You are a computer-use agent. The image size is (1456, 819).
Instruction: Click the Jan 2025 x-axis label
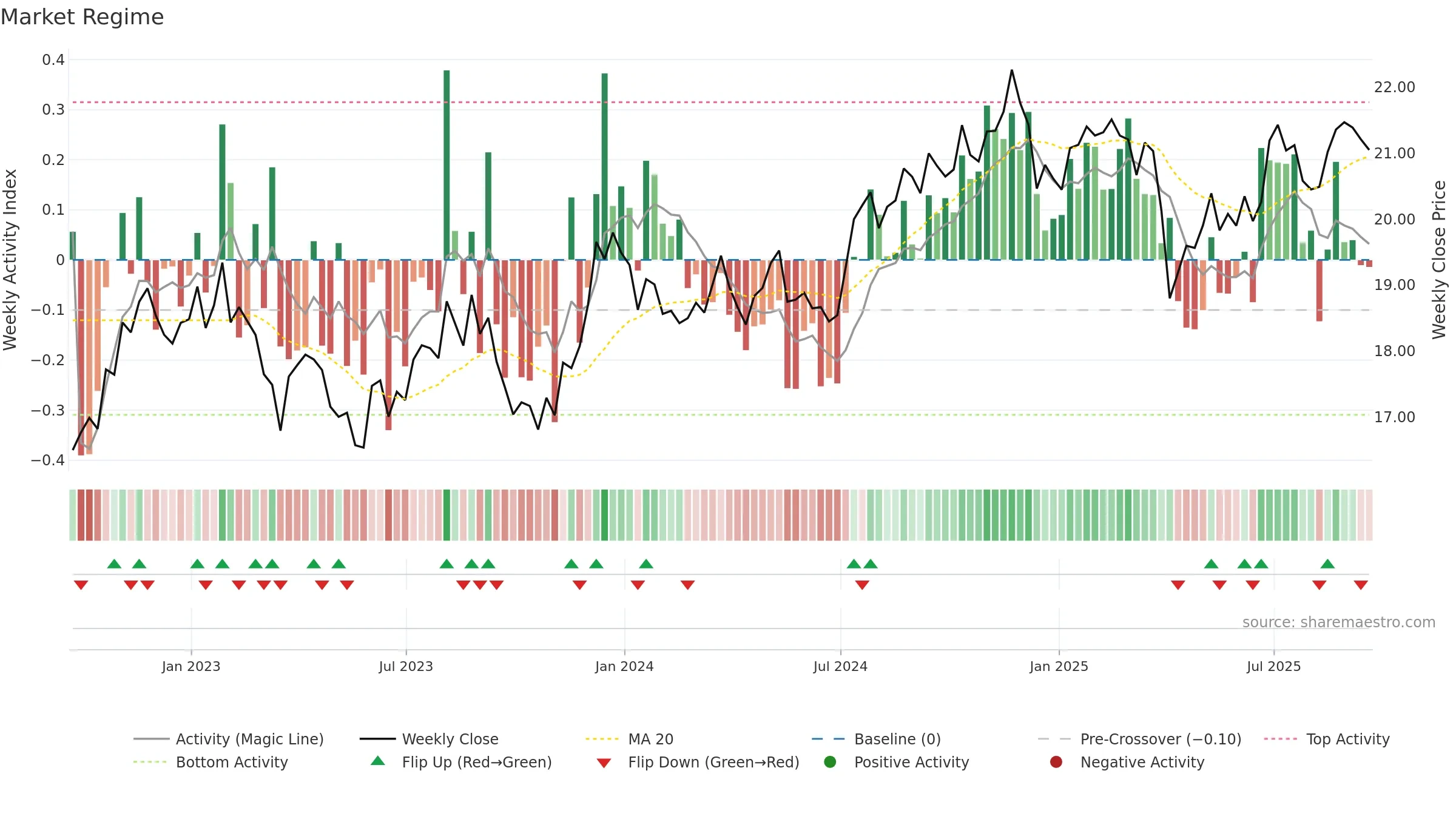point(1059,666)
